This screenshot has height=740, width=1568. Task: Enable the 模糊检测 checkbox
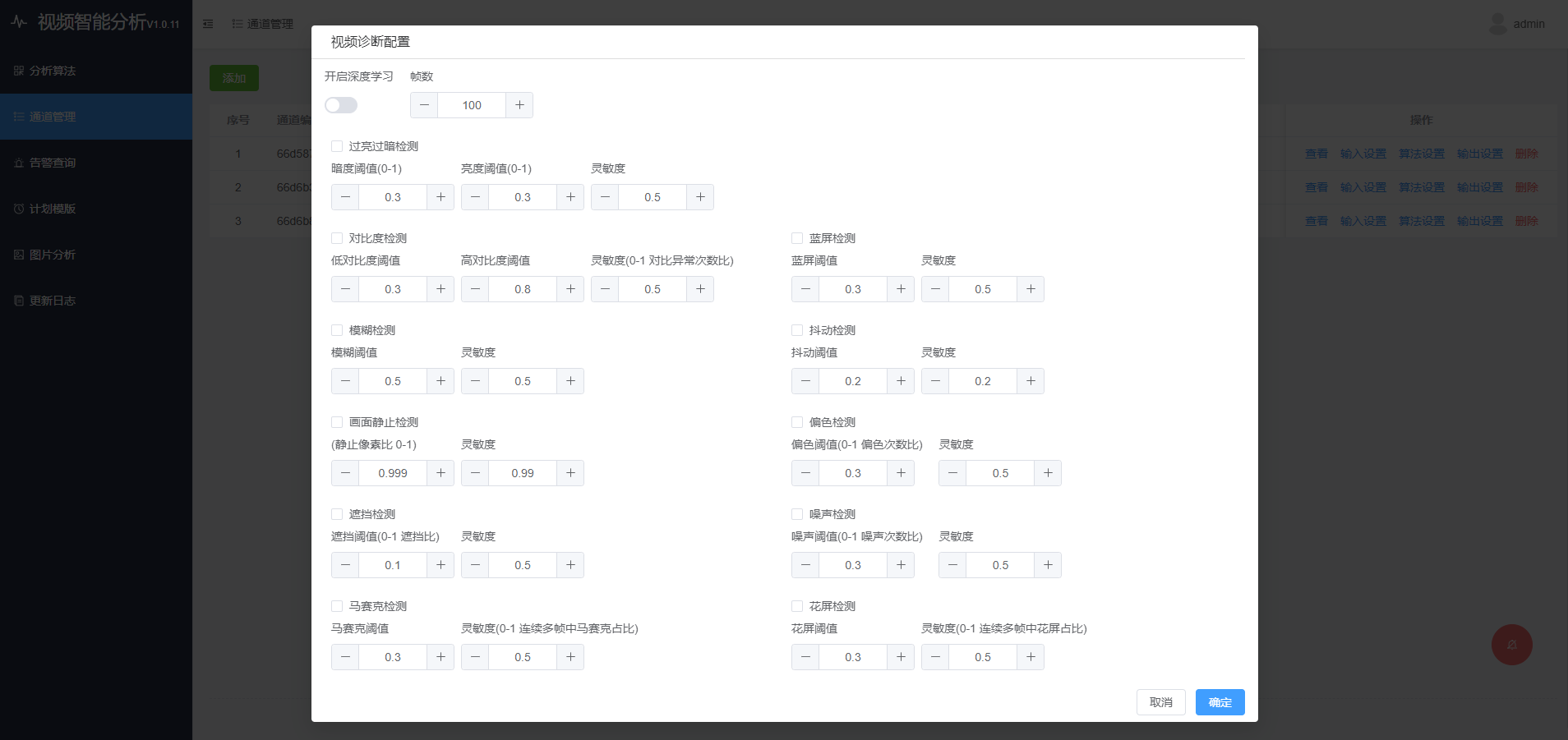[337, 330]
